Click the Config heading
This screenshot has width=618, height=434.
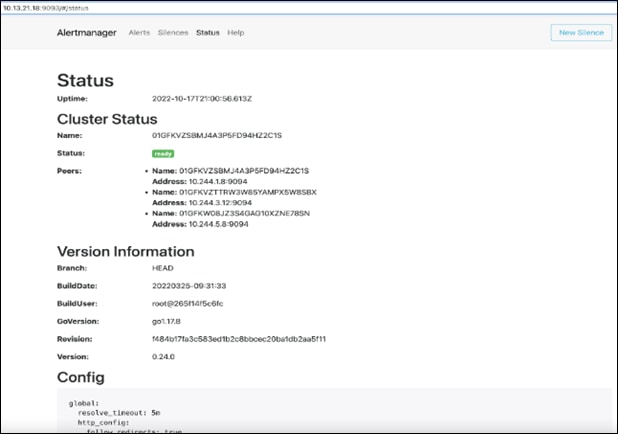81,377
